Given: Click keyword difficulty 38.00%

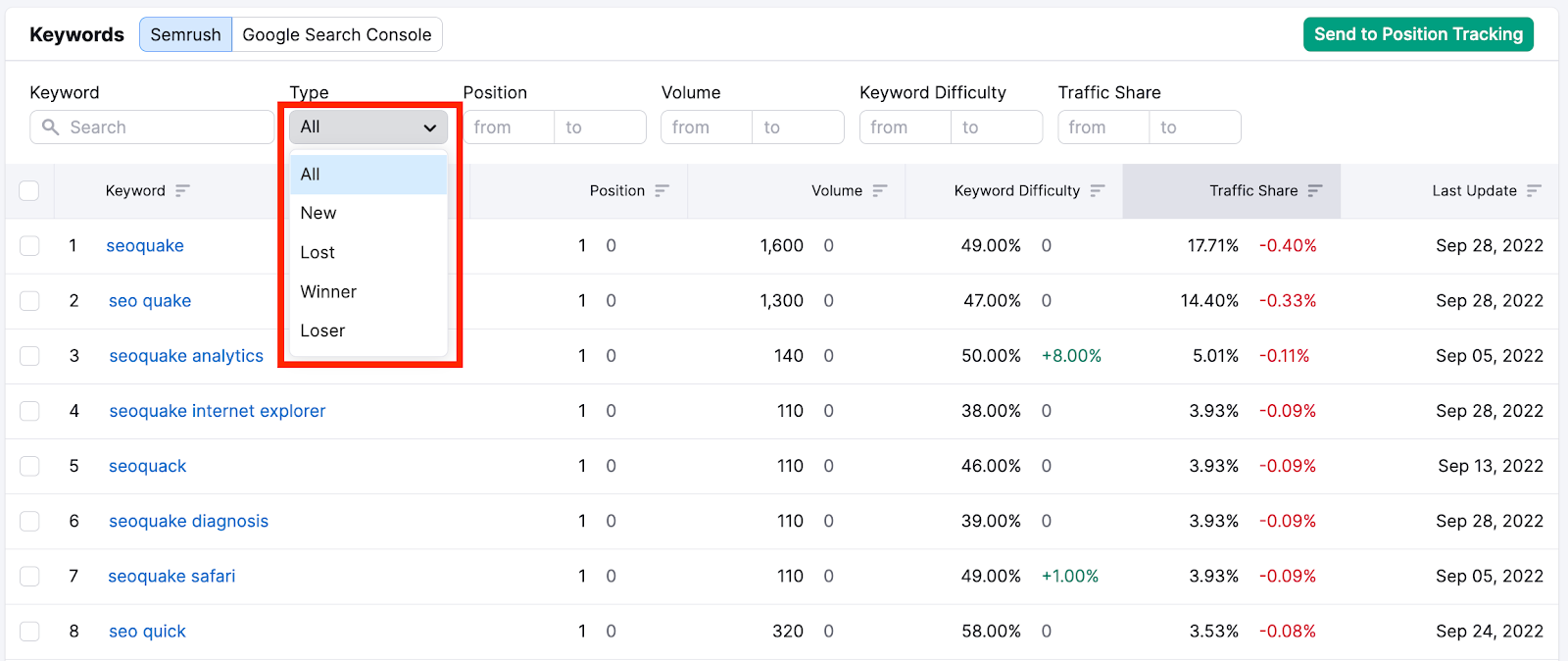Looking at the screenshot, I should 991,410.
